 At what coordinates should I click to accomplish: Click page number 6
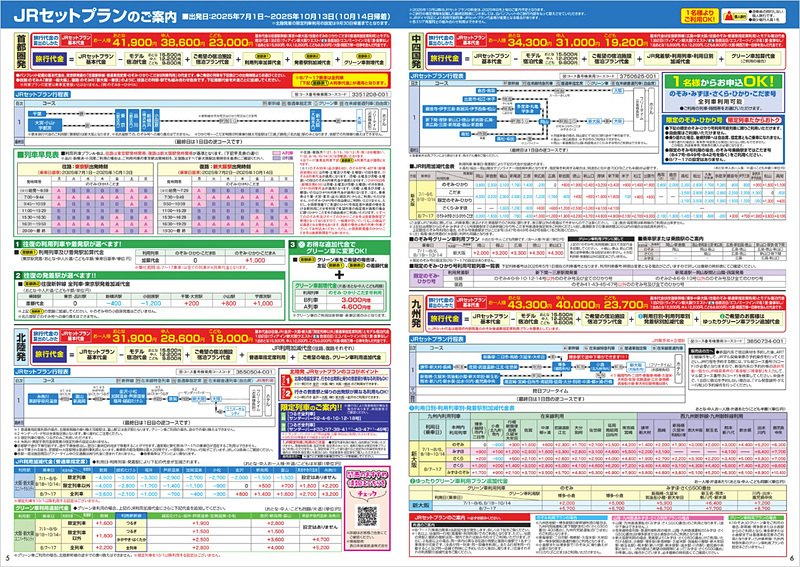coord(792,558)
